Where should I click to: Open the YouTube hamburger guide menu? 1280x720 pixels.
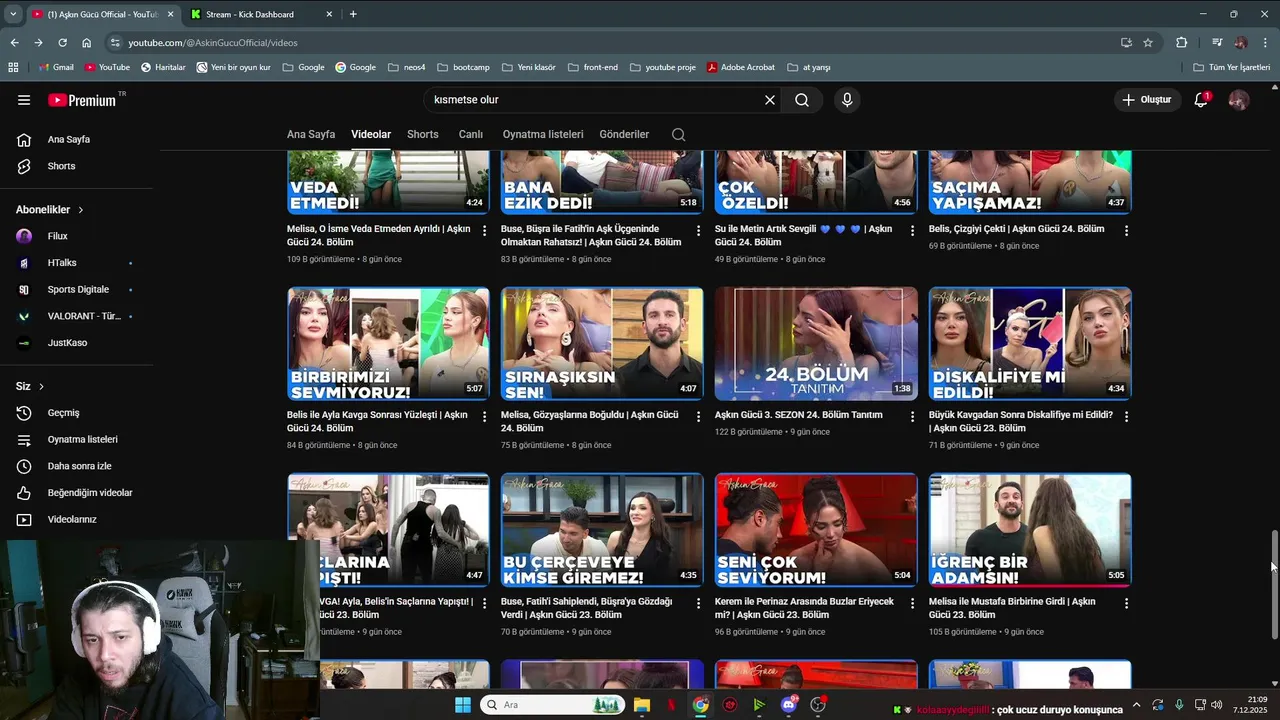click(24, 100)
